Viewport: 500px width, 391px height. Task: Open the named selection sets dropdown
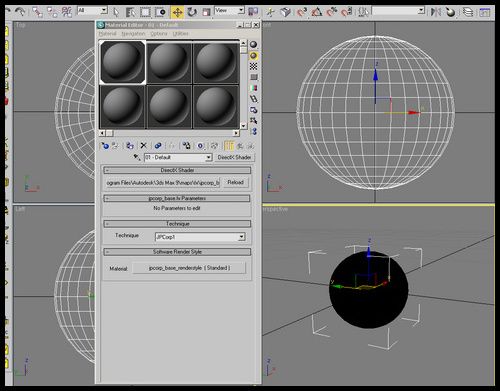(398, 11)
